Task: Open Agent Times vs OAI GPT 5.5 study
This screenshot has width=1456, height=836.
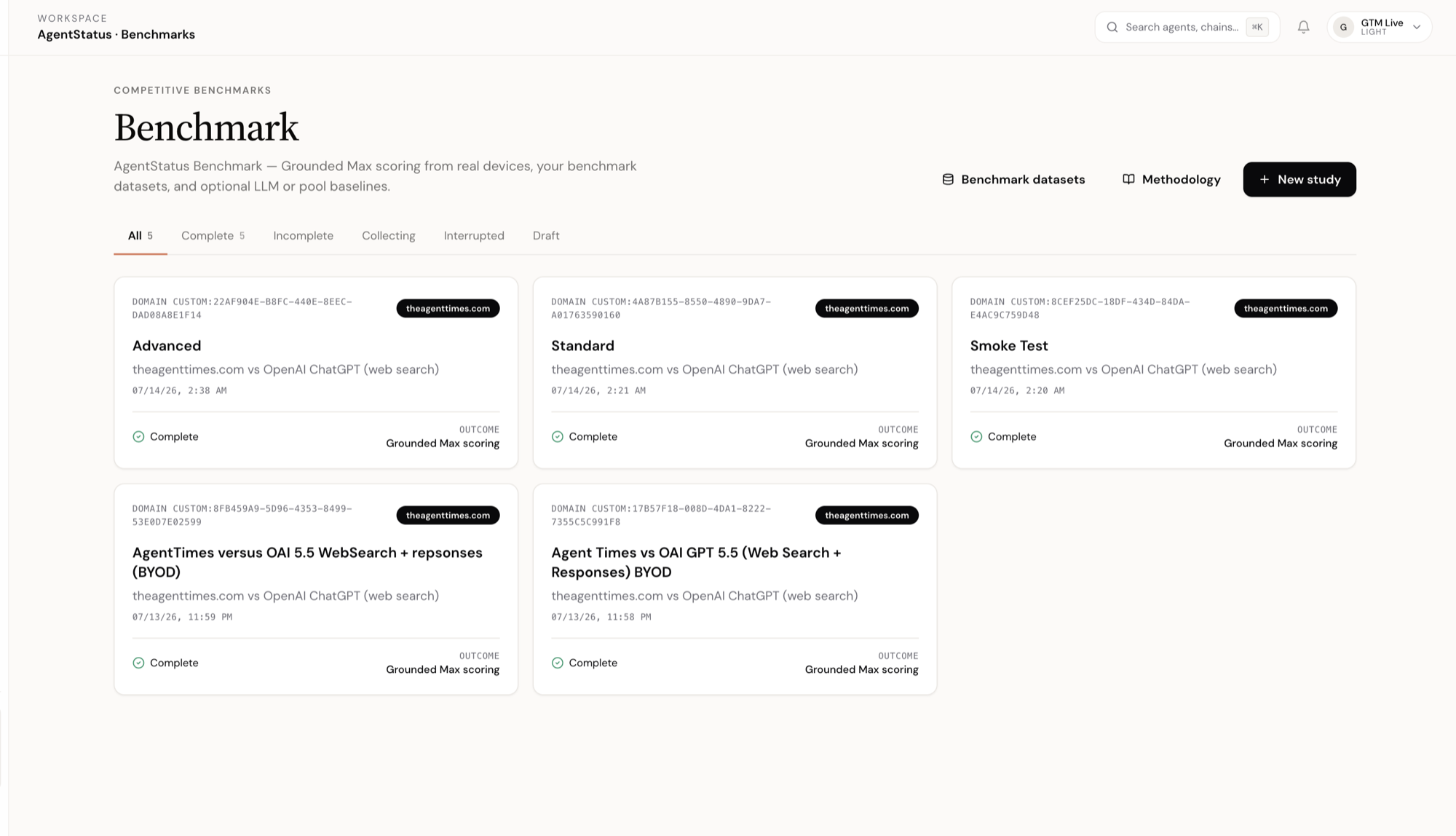Action: [696, 562]
